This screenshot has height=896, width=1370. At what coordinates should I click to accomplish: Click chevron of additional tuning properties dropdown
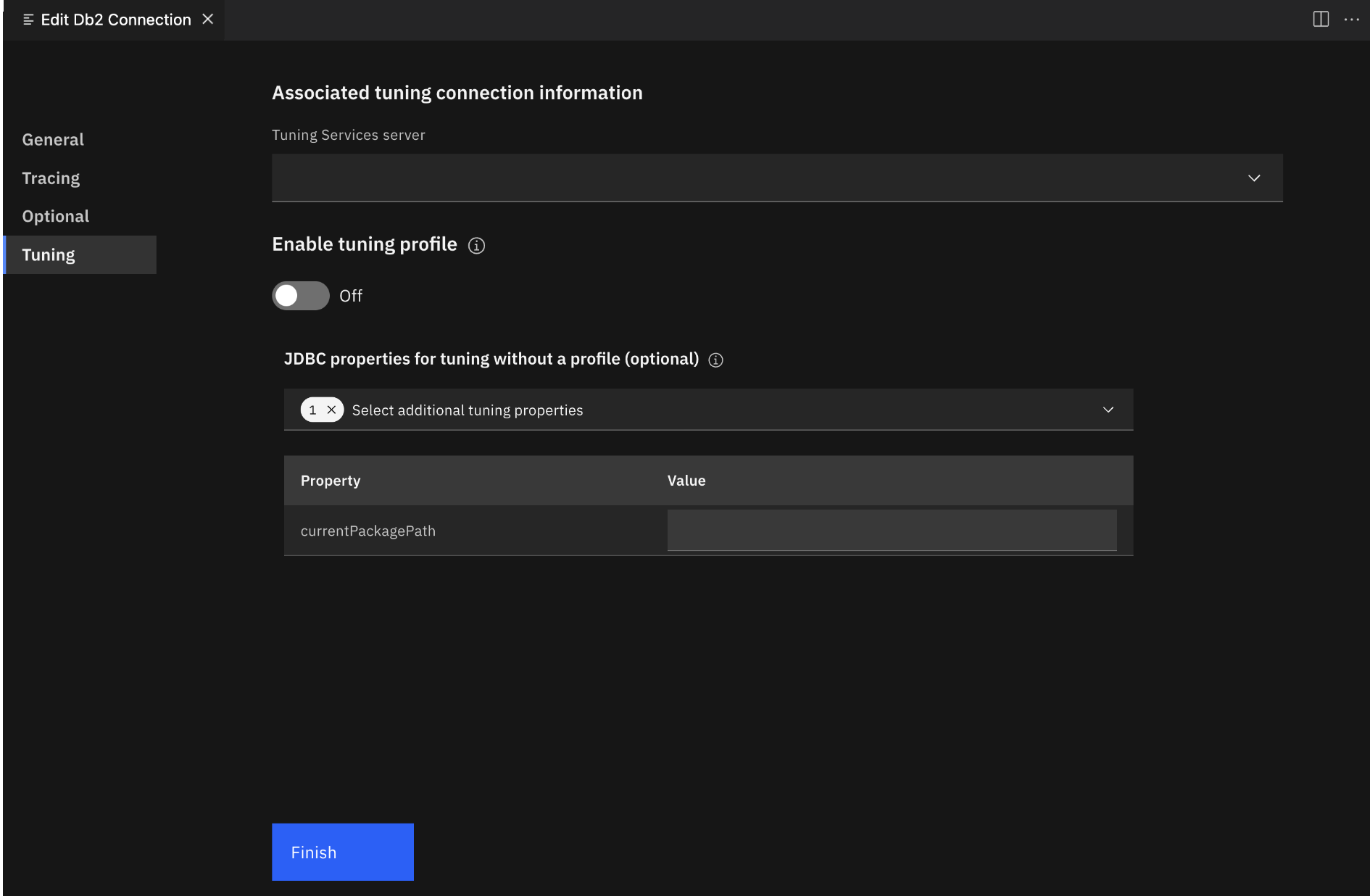1108,410
